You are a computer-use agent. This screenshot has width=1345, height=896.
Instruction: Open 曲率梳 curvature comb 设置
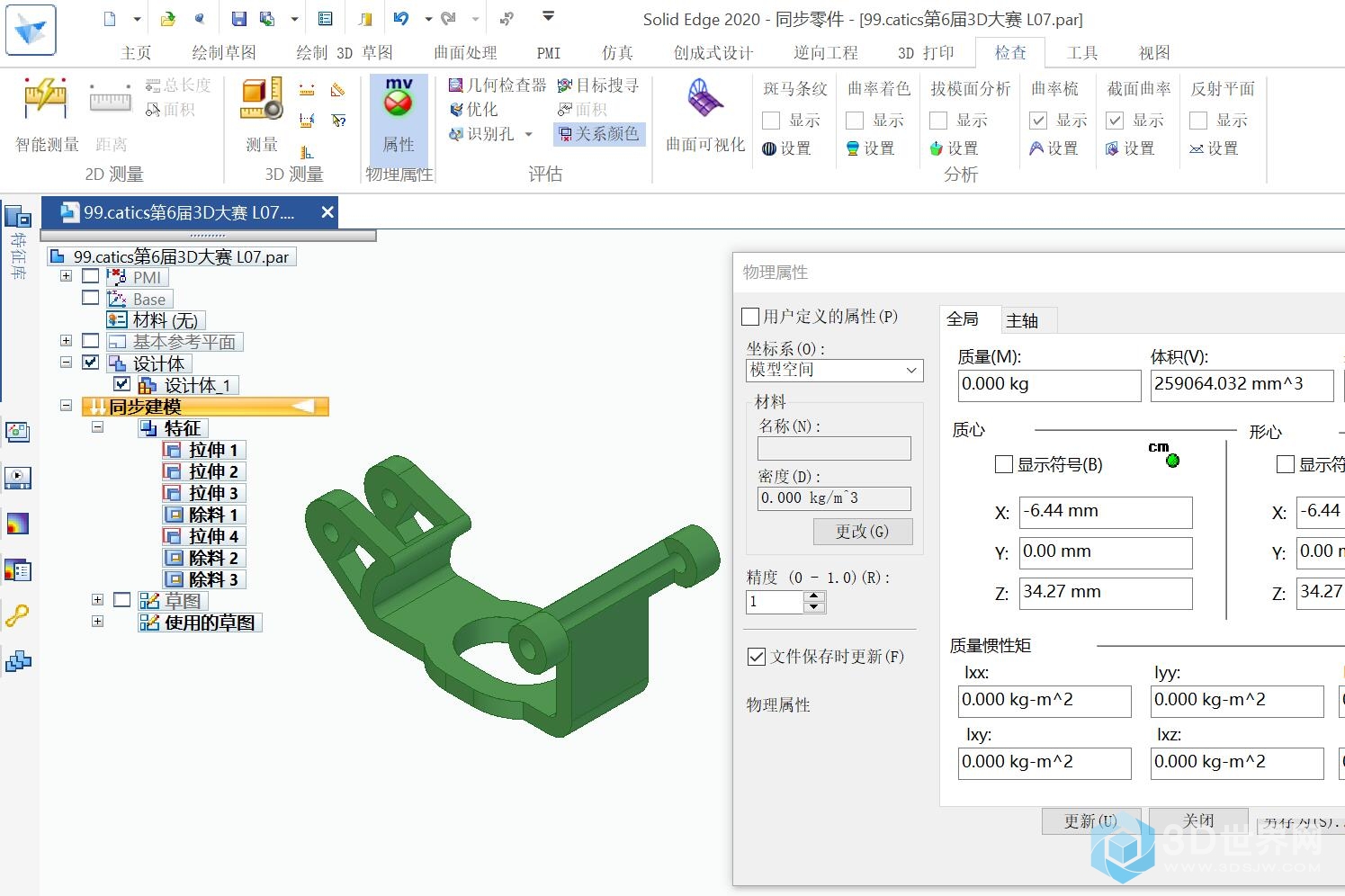pos(1054,148)
